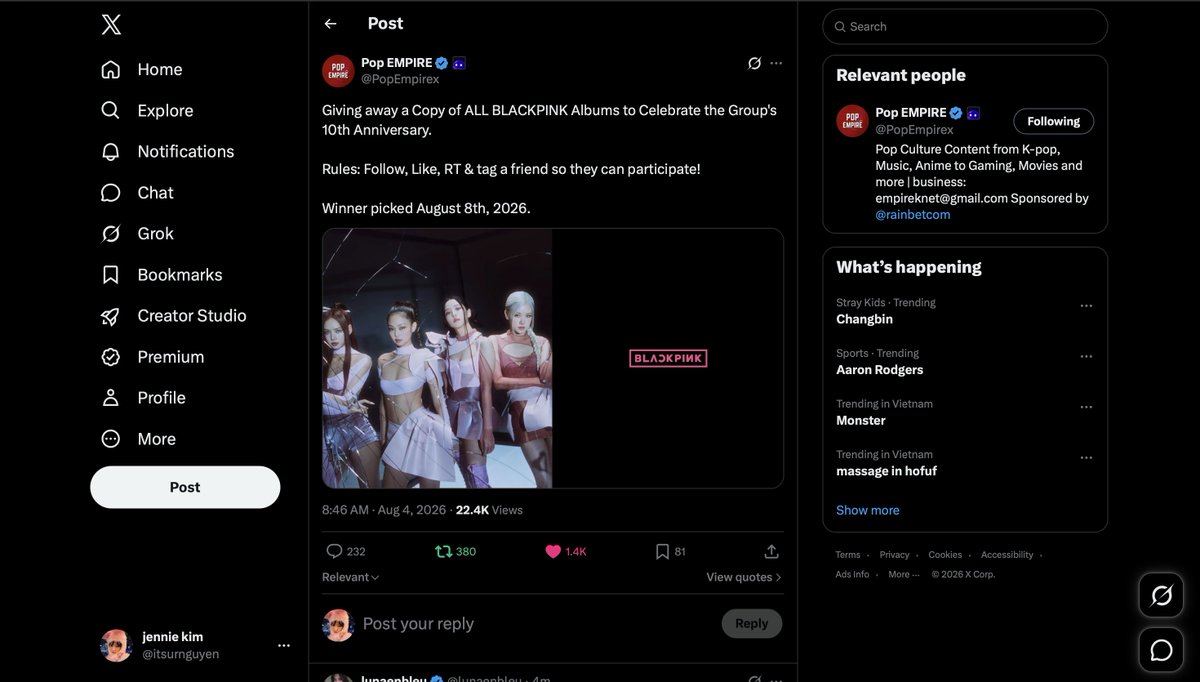Open the Ads Info footer link

tap(852, 575)
